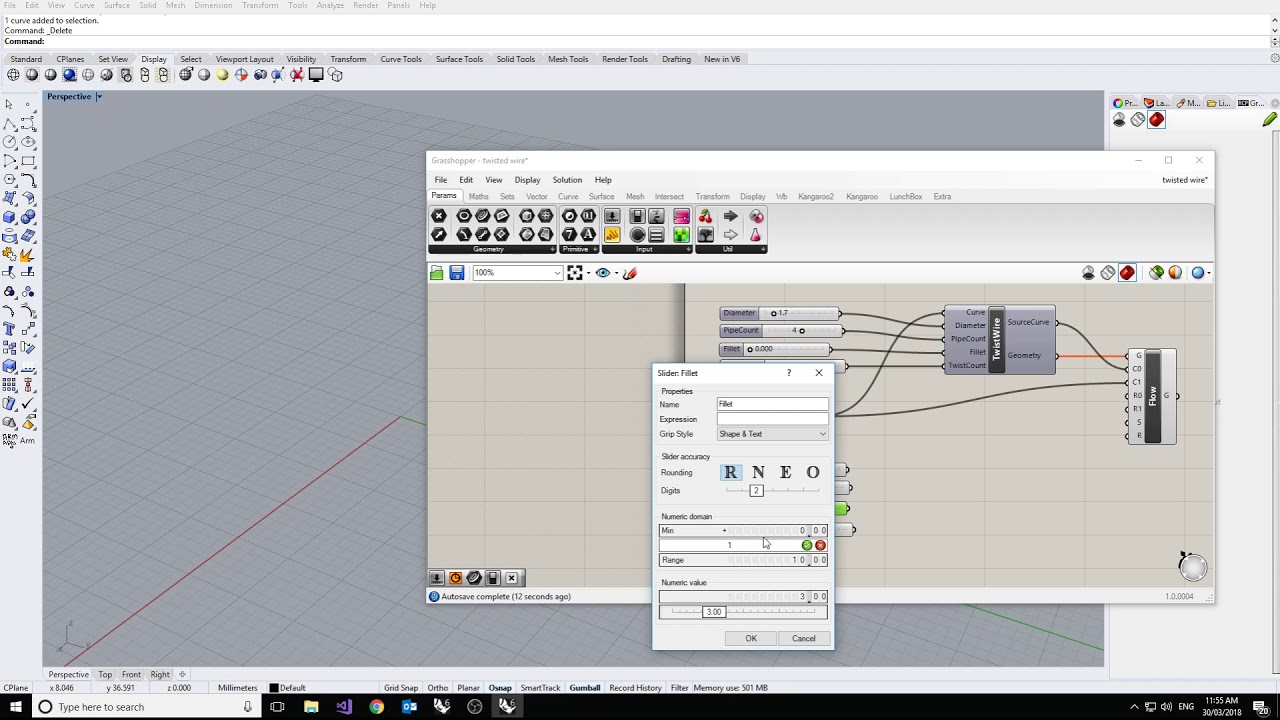Image resolution: width=1280 pixels, height=720 pixels.
Task: Switch to the Kangaroo2 component tab
Action: coord(816,197)
